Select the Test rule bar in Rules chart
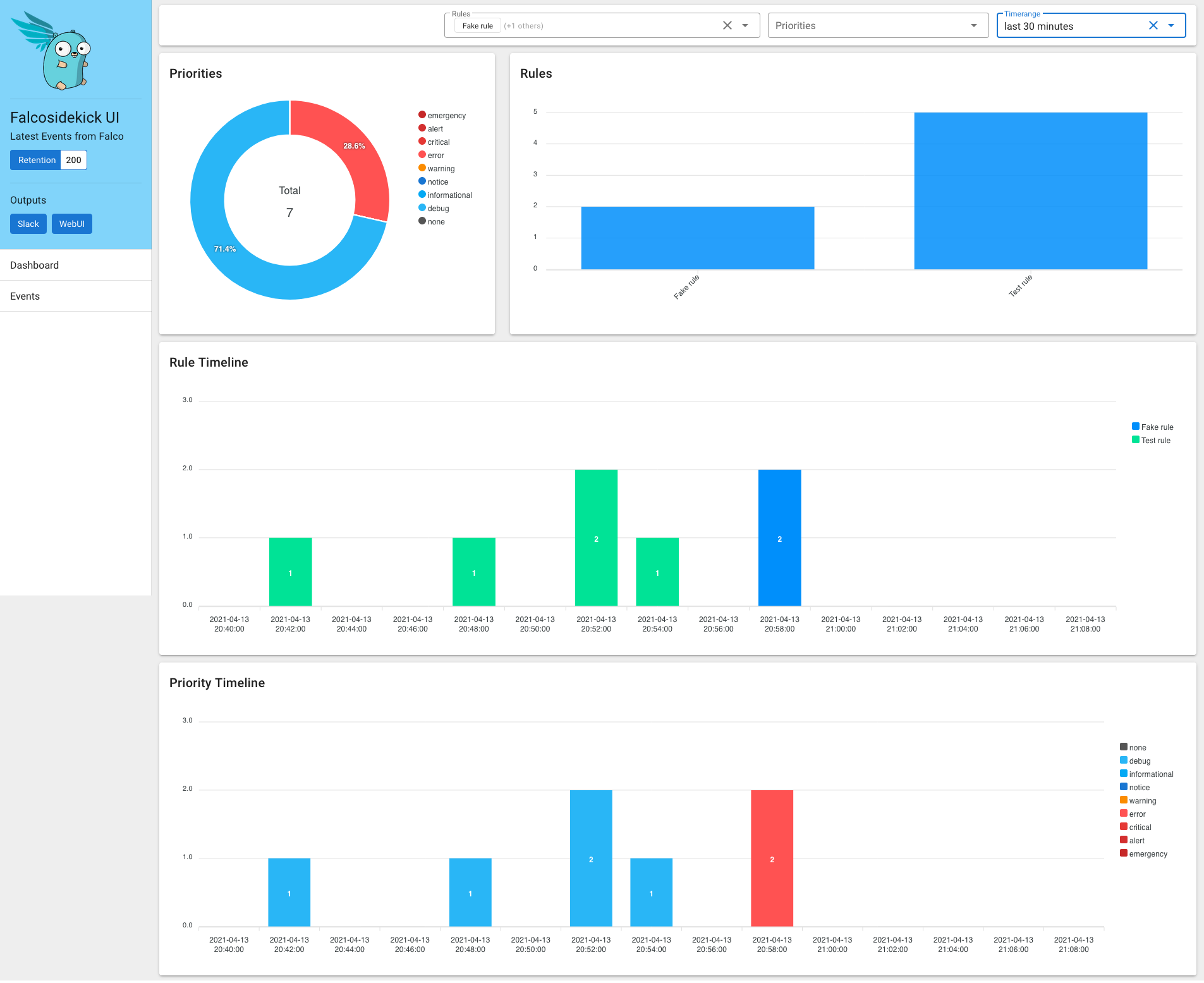The height and width of the screenshot is (983, 1204). pyautogui.click(x=1030, y=190)
